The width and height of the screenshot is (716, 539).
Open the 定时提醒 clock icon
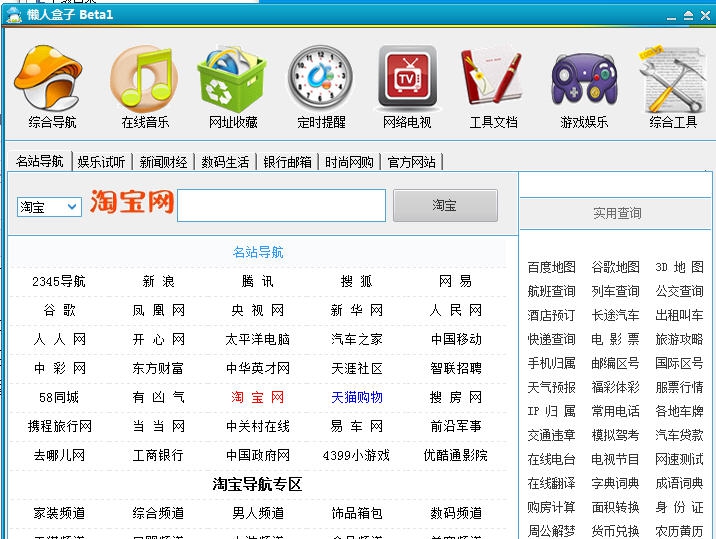pyautogui.click(x=321, y=78)
